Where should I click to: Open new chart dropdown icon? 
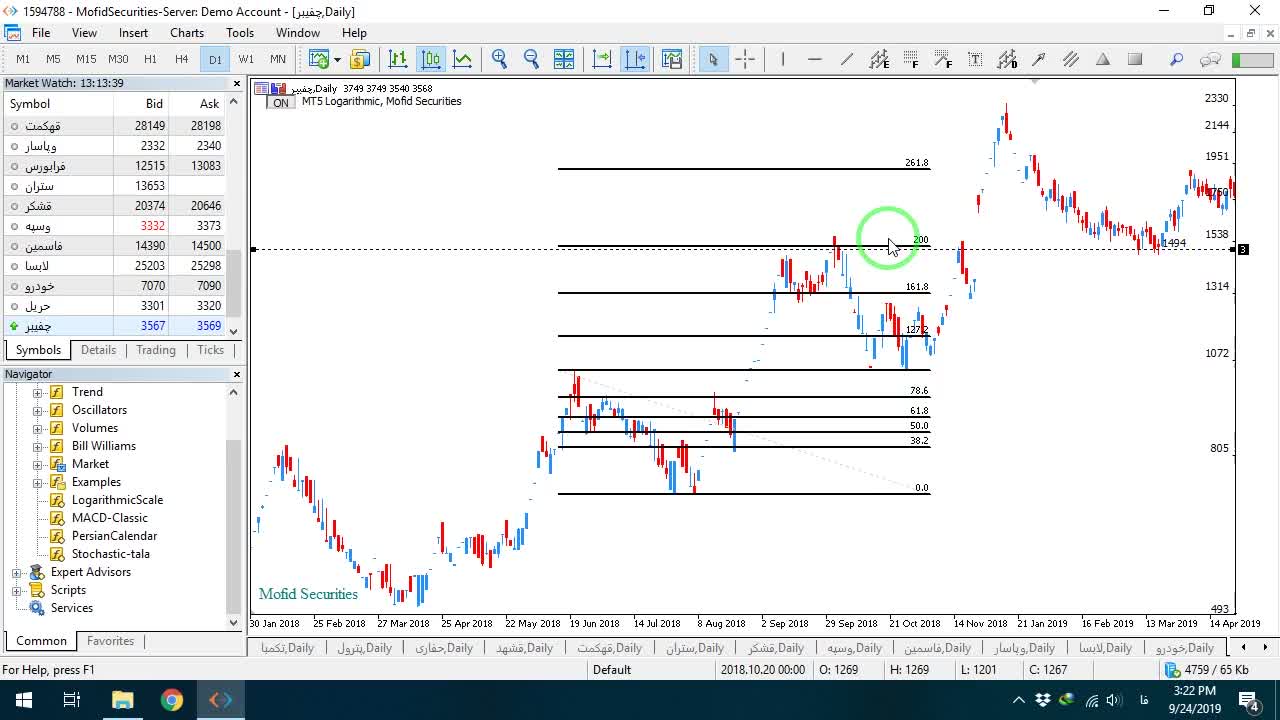[x=319, y=59]
